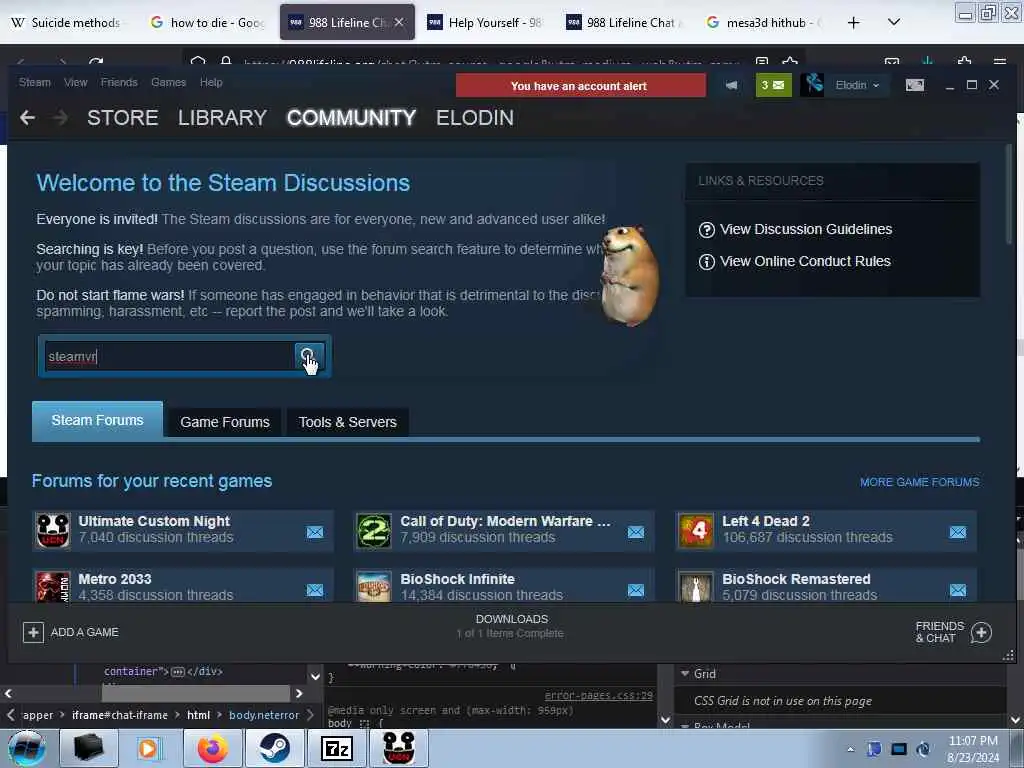This screenshot has height=768, width=1024.
Task: Open Left 4 Dead 2 game icon
Action: coord(696,530)
